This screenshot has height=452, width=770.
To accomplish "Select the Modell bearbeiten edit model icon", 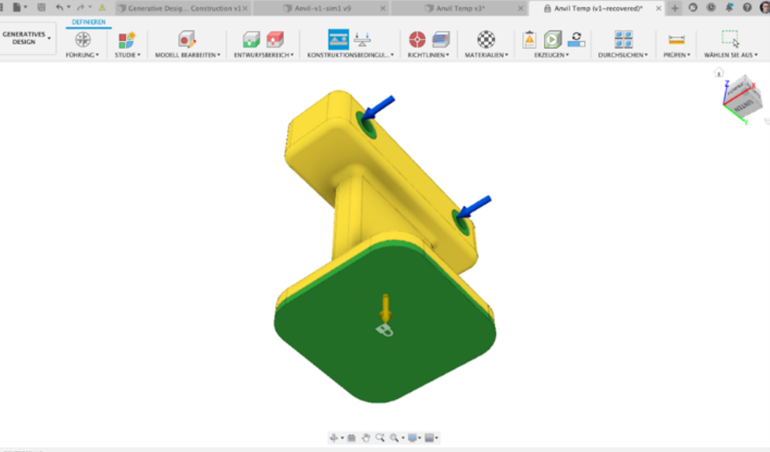I will click(x=187, y=39).
